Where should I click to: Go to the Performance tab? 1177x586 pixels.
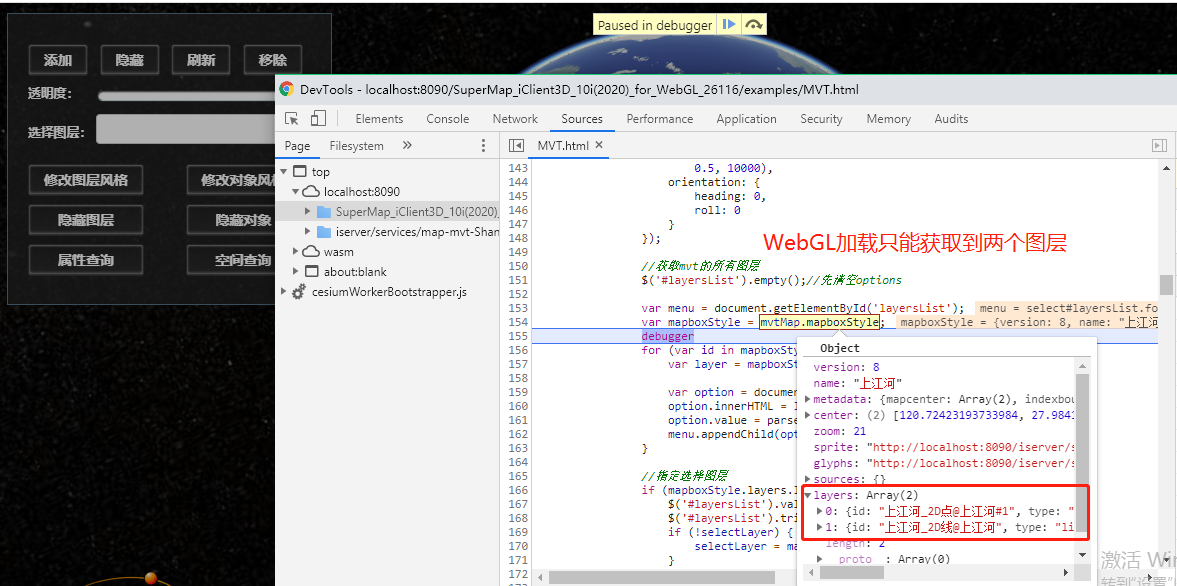coord(660,119)
